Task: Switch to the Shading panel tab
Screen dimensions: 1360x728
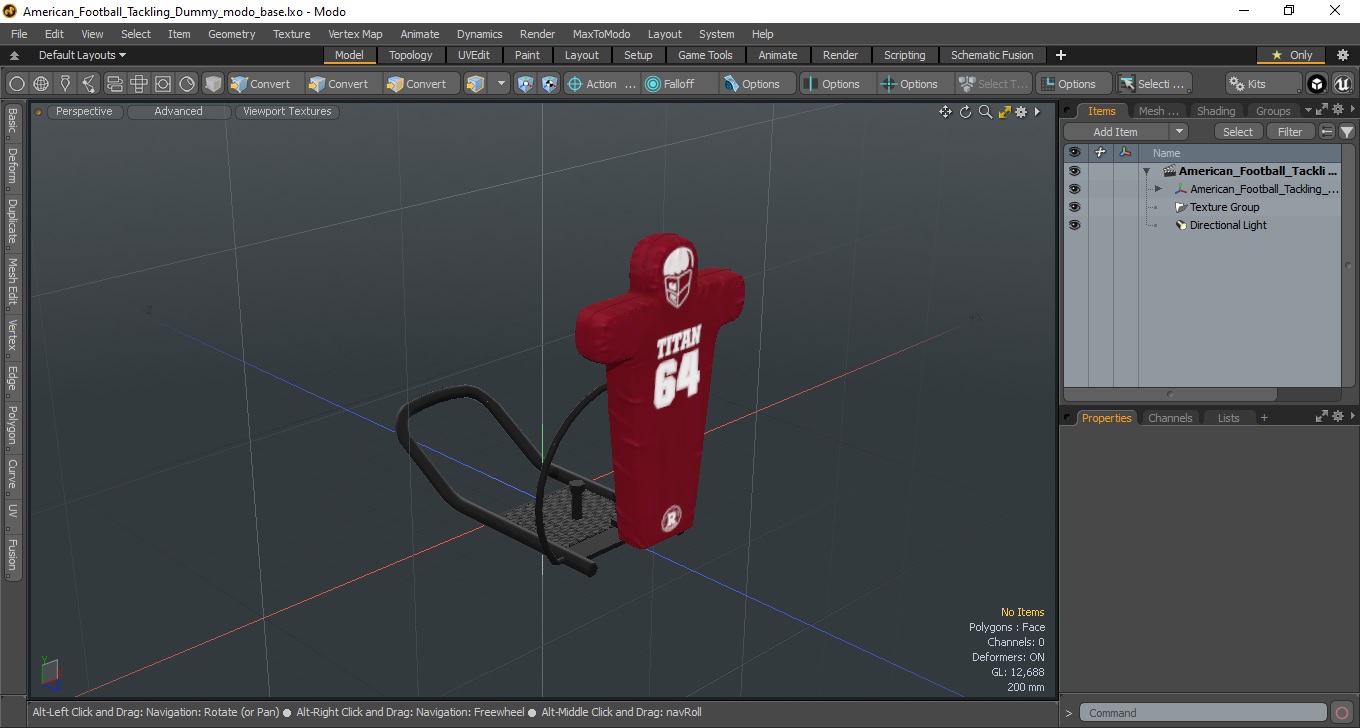Action: pos(1216,111)
